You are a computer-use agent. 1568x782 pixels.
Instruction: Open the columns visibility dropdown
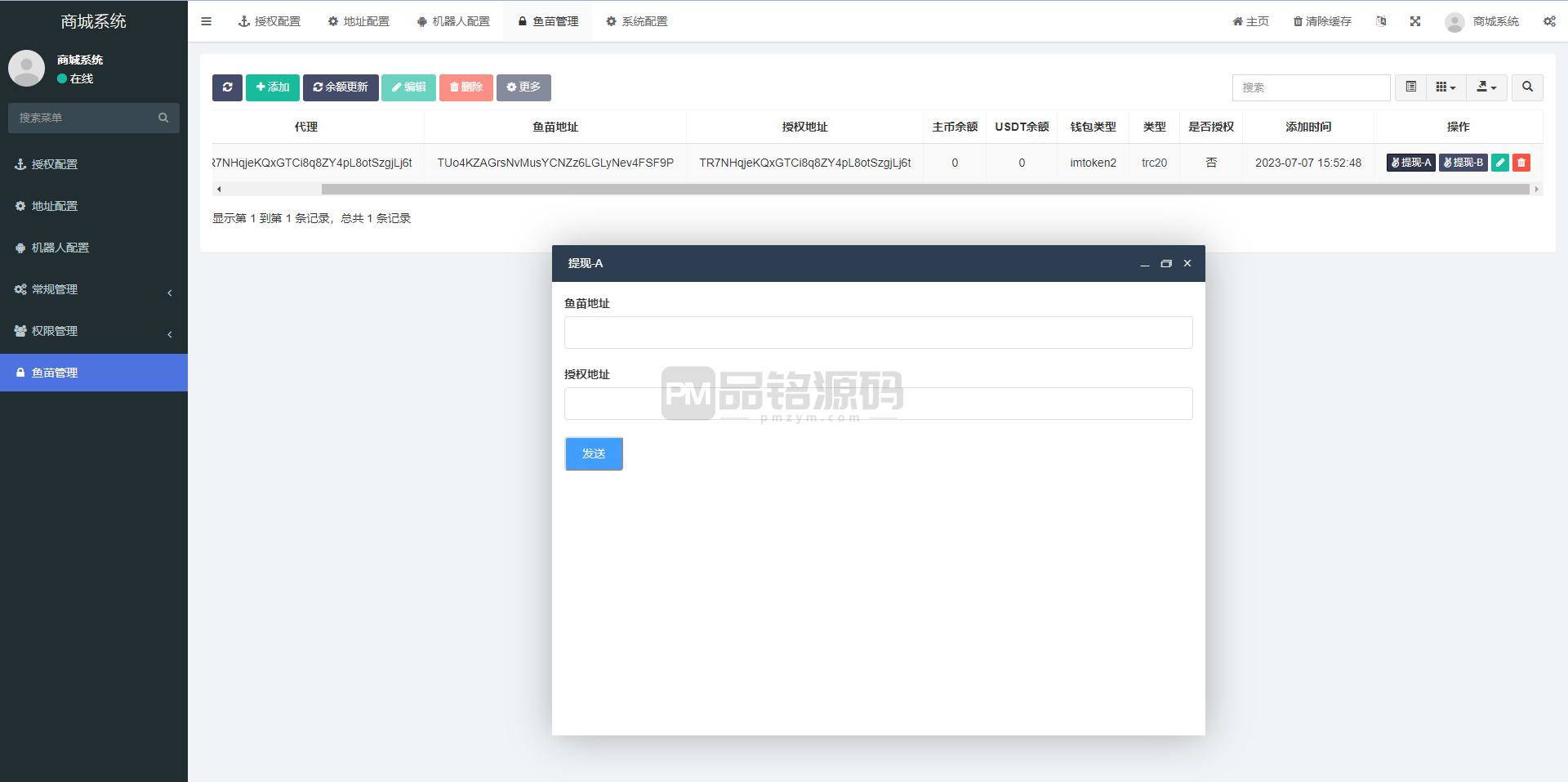[1445, 87]
